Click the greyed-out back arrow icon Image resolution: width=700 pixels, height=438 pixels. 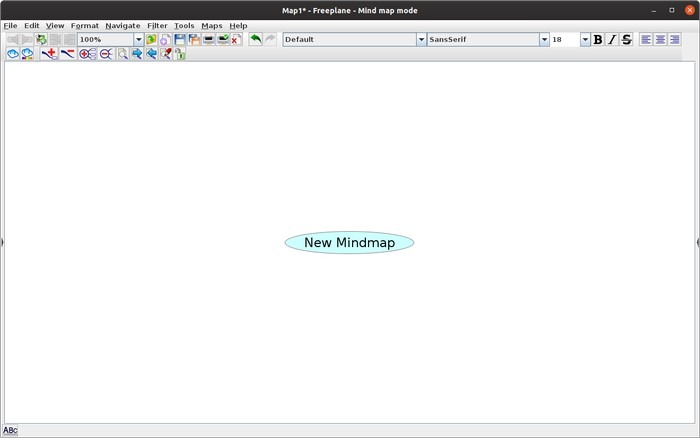coord(13,39)
